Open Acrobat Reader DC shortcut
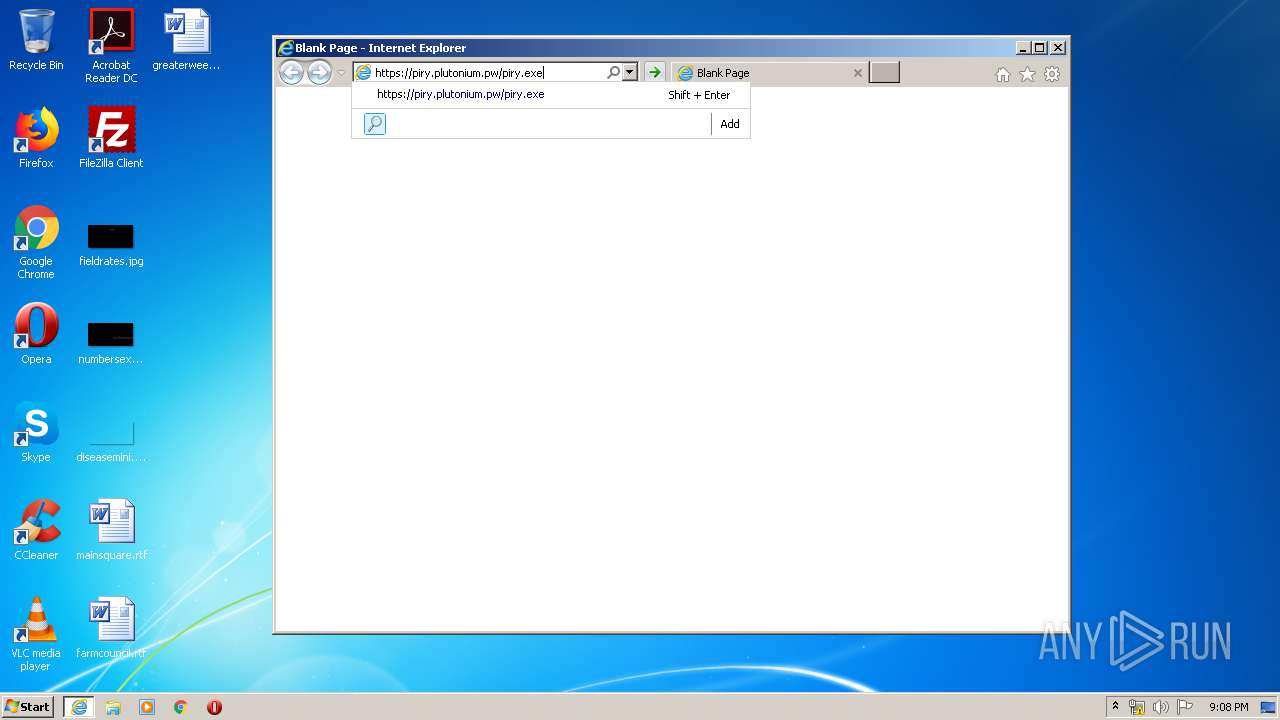 tap(111, 46)
